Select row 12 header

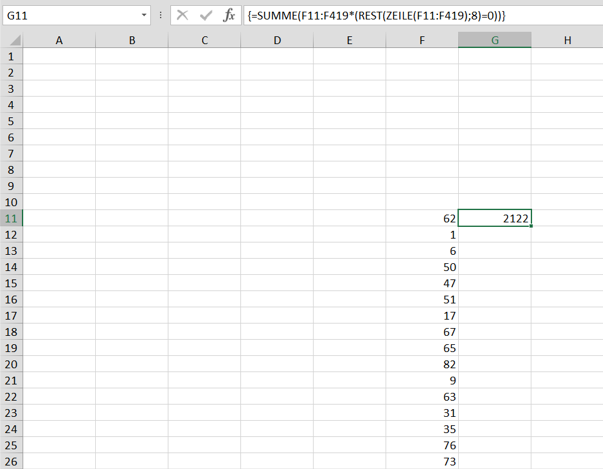tap(11, 234)
